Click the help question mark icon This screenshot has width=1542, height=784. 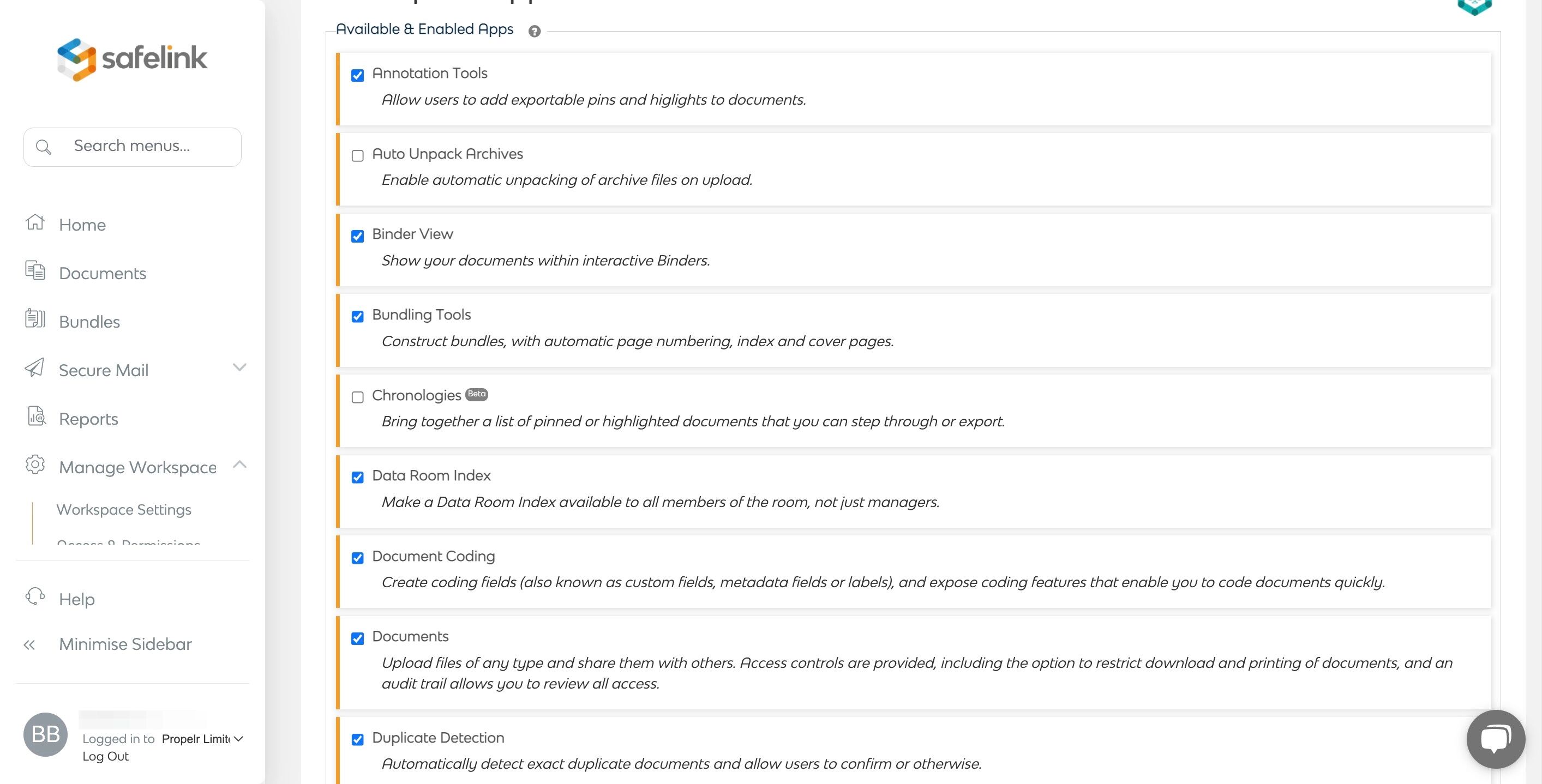(x=535, y=31)
